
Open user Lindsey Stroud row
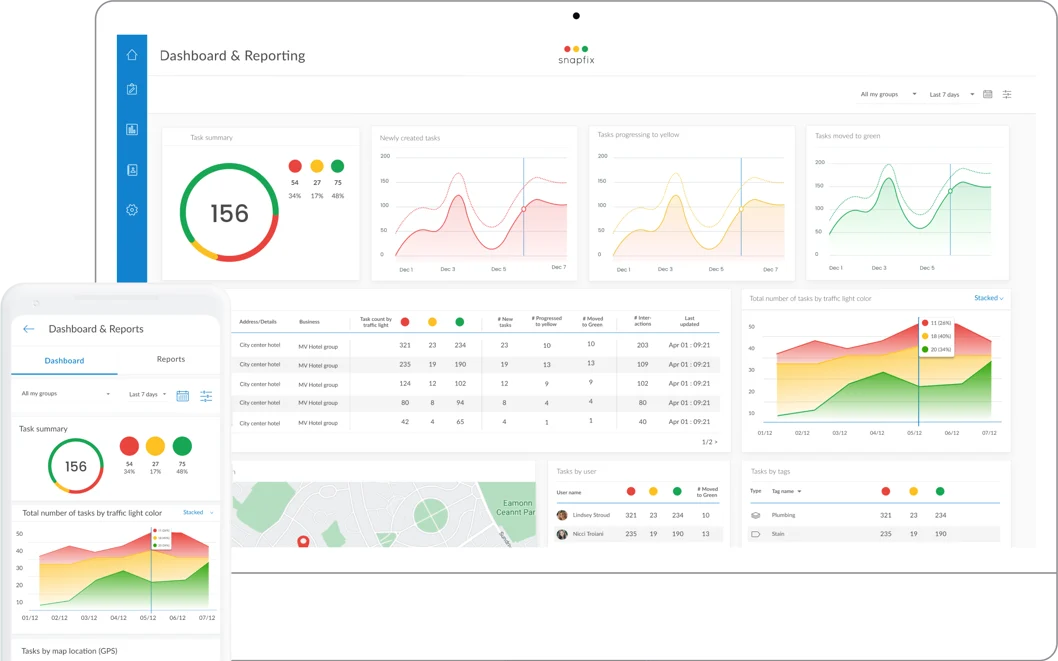(638, 515)
